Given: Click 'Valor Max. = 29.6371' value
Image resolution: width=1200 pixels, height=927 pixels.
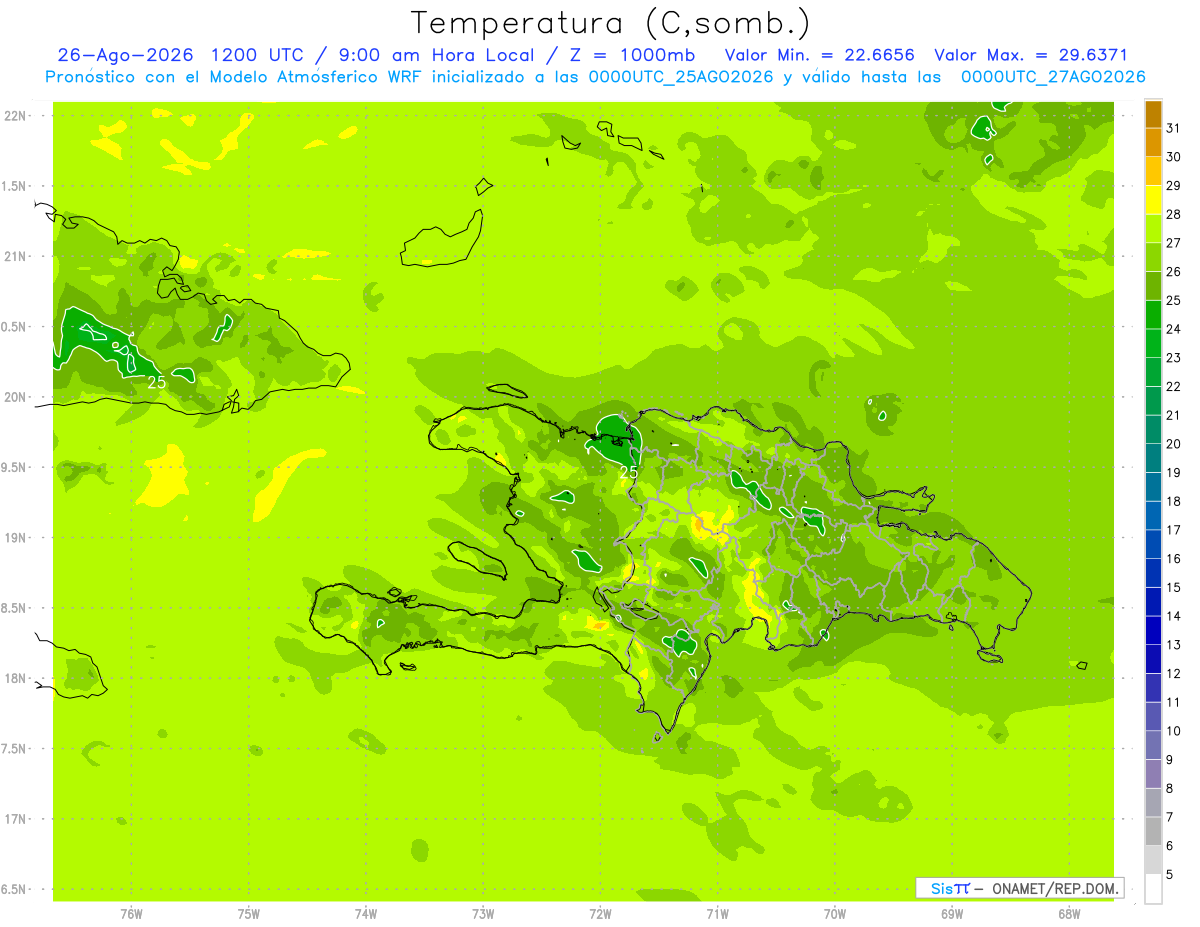Looking at the screenshot, I should coord(1030,56).
